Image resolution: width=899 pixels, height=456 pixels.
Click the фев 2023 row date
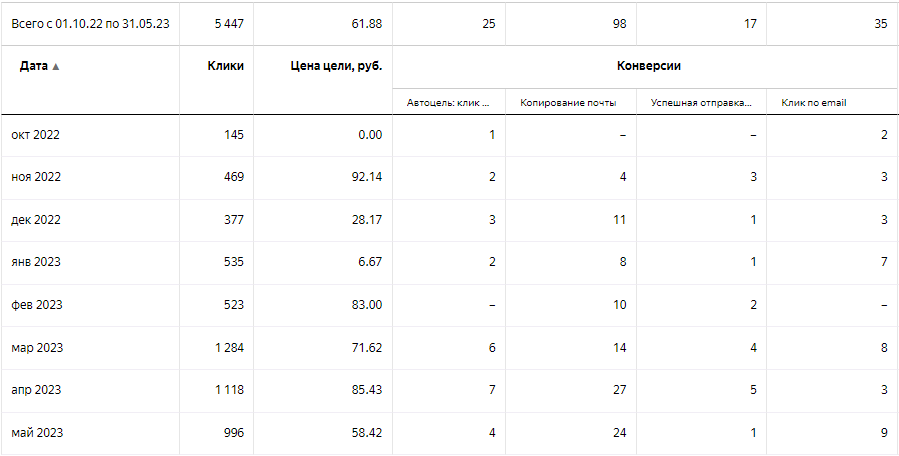pos(37,305)
